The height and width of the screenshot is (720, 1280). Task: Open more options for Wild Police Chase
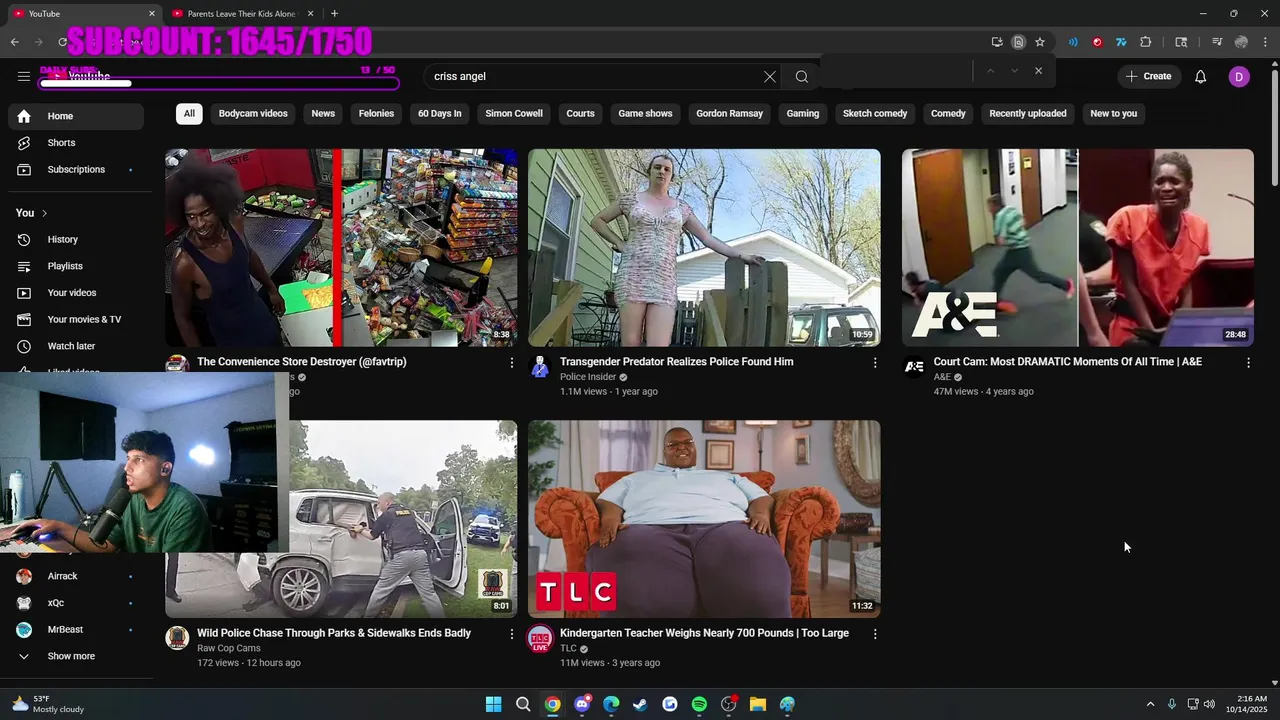tap(512, 634)
